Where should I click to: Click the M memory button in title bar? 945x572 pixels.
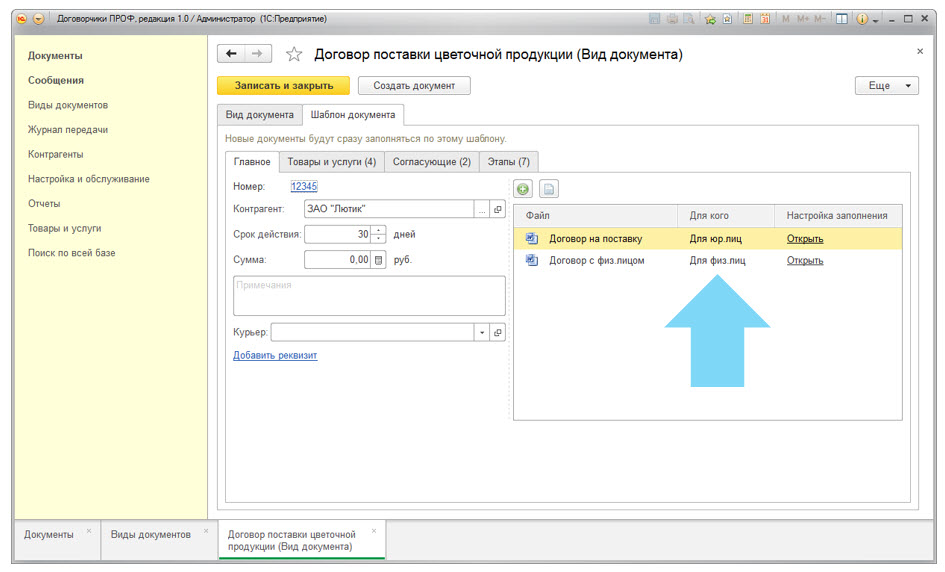pyautogui.click(x=785, y=19)
